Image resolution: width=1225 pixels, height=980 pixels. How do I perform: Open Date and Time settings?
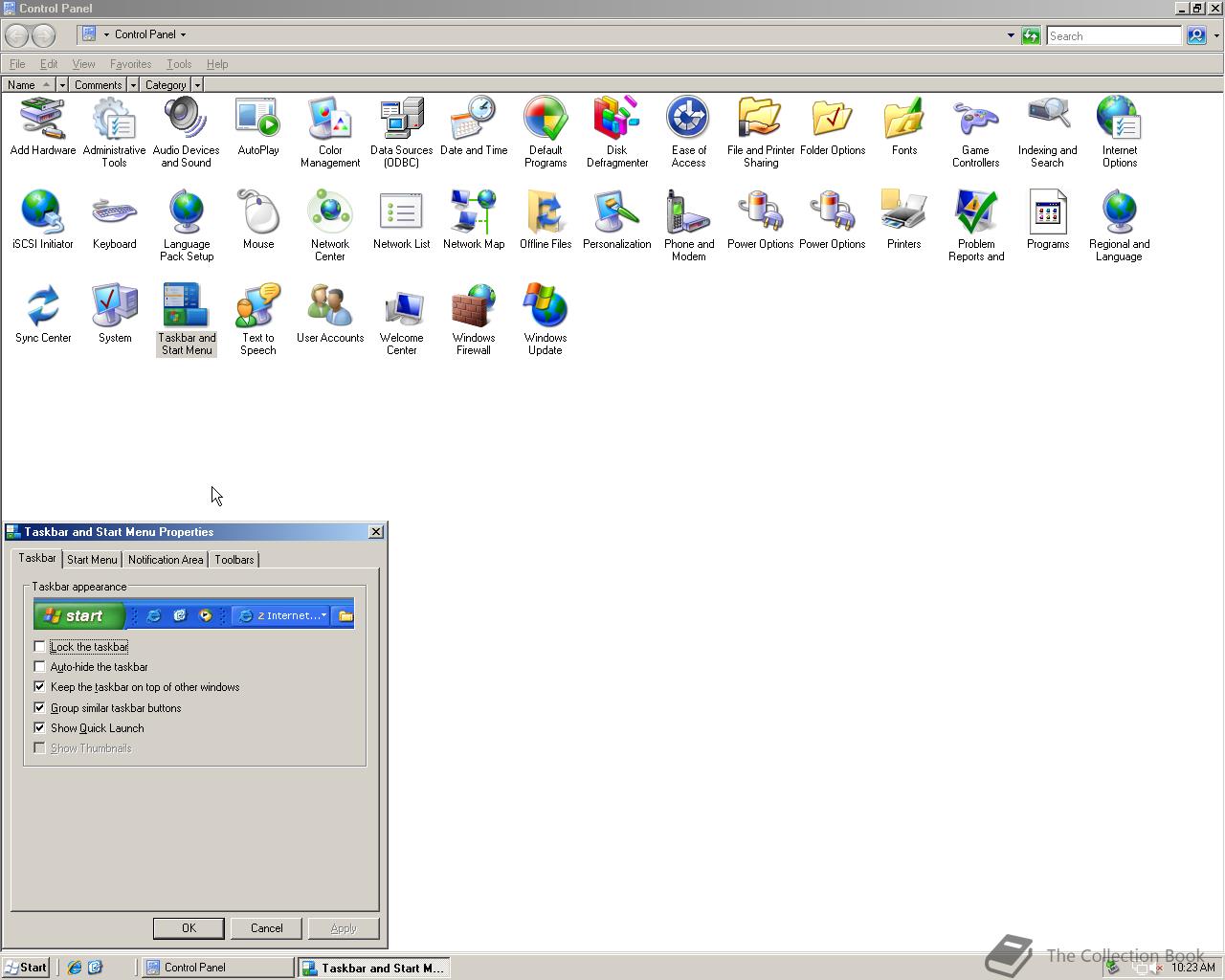coord(474,126)
